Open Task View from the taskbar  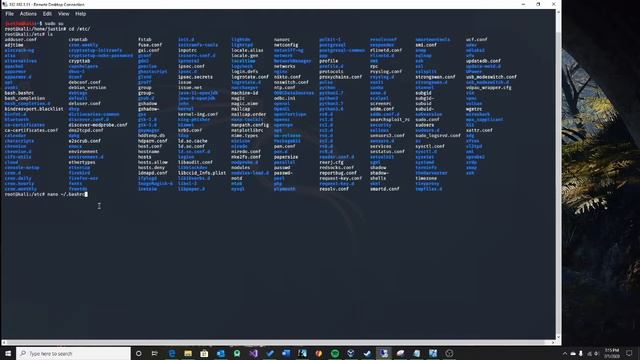[155, 353]
